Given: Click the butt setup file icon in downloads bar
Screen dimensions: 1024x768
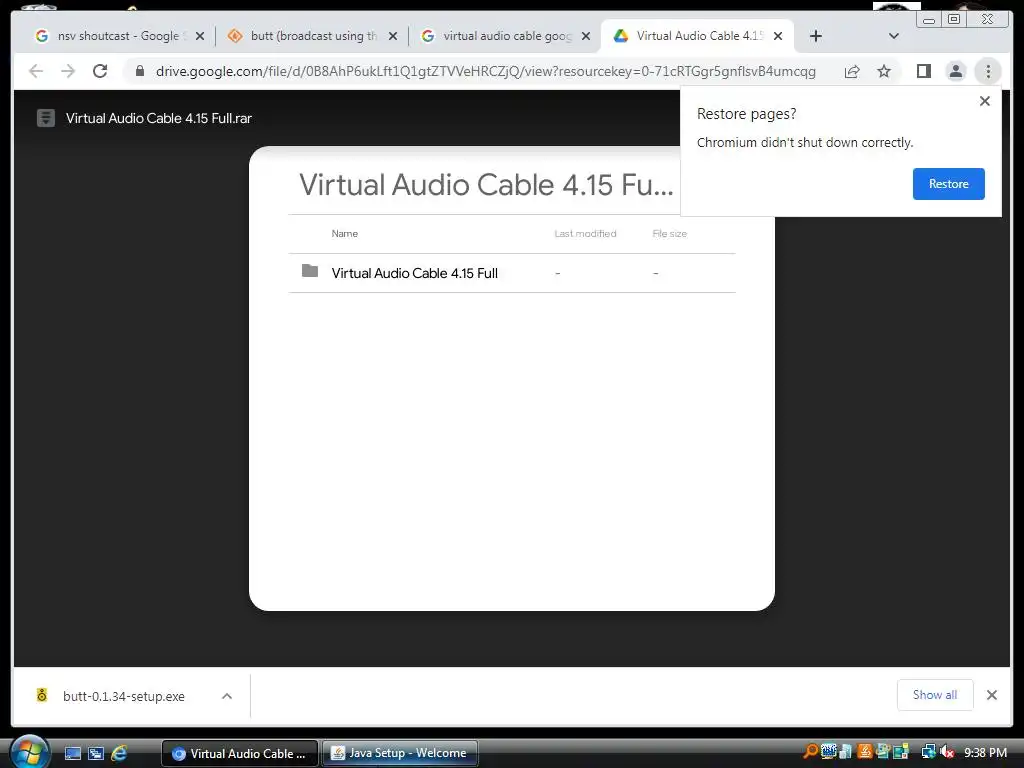Looking at the screenshot, I should tap(42, 696).
